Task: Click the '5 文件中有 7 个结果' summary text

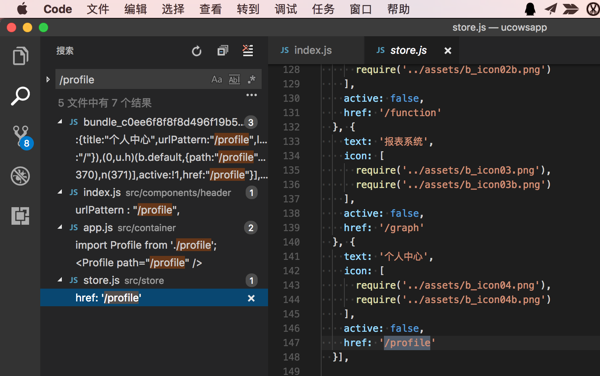Action: click(x=104, y=103)
